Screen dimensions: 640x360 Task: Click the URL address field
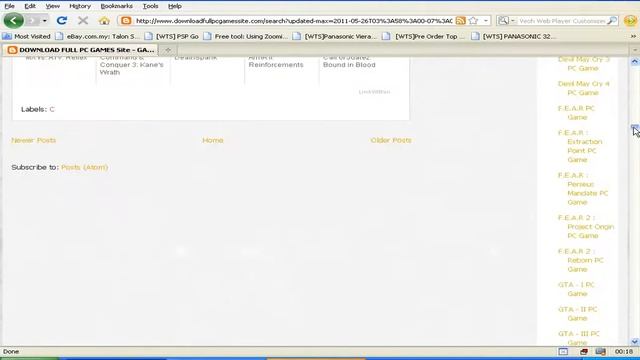(x=294, y=20)
